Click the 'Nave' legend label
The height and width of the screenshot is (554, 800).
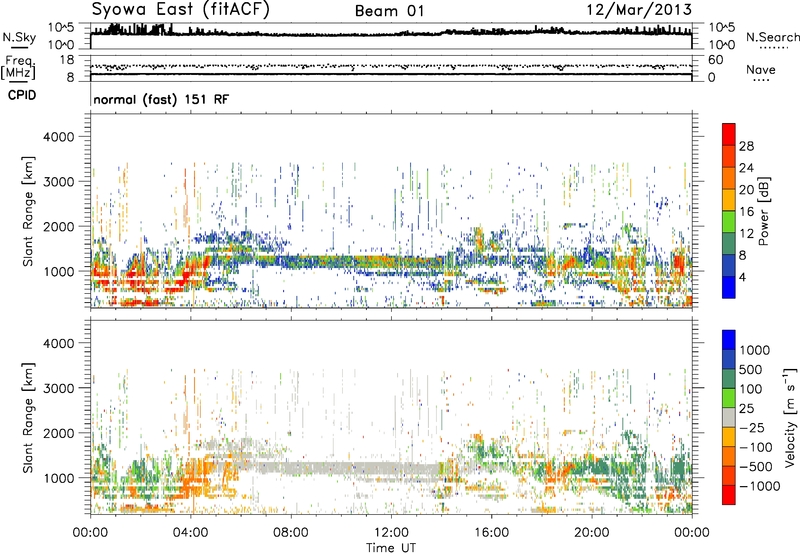tap(760, 70)
